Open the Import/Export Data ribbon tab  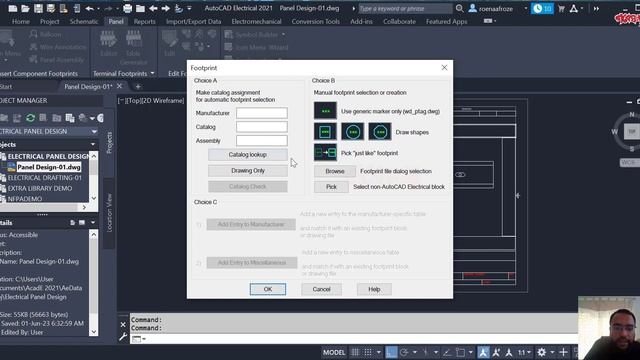(193, 21)
